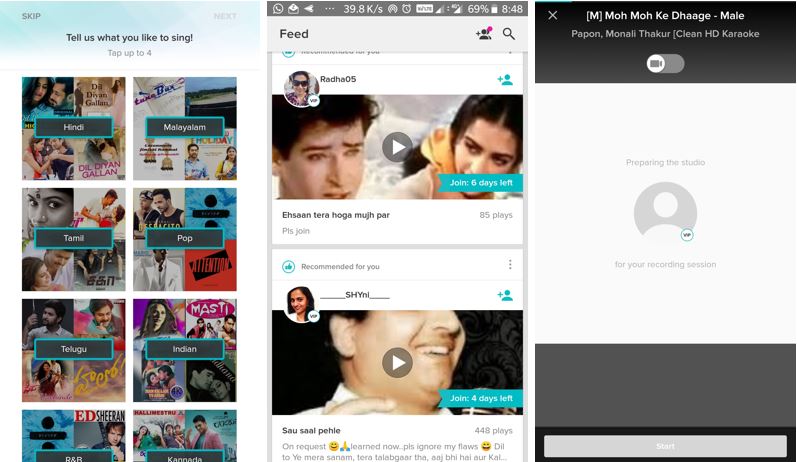797x462 pixels.
Task: Tap the Join: 6 days left banner
Action: click(x=480, y=182)
